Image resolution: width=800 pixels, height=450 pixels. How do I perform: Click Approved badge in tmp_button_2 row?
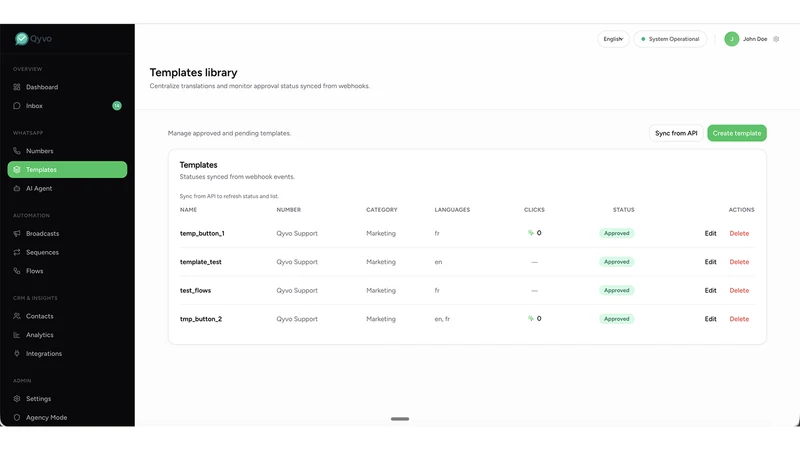point(616,319)
